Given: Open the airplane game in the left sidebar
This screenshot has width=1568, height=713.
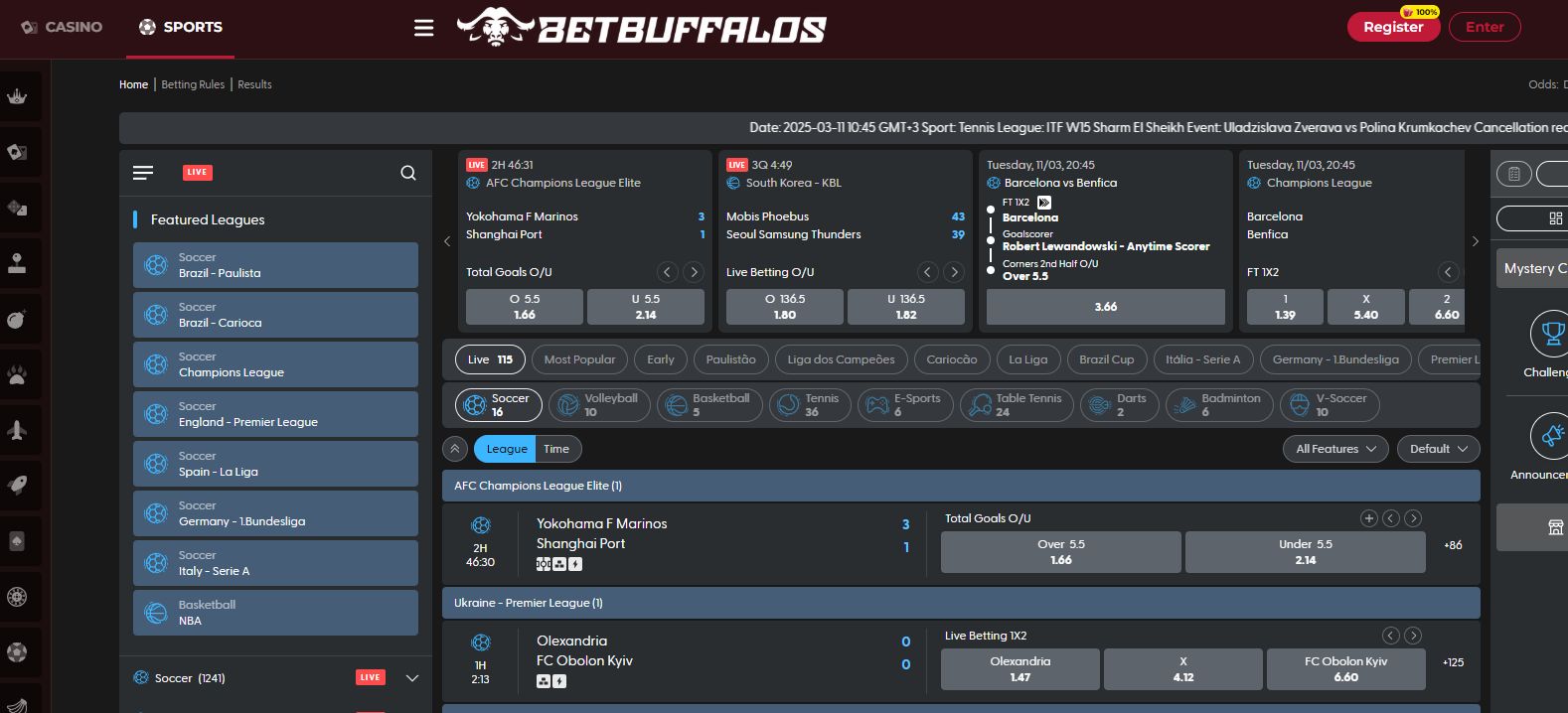Looking at the screenshot, I should click(17, 430).
